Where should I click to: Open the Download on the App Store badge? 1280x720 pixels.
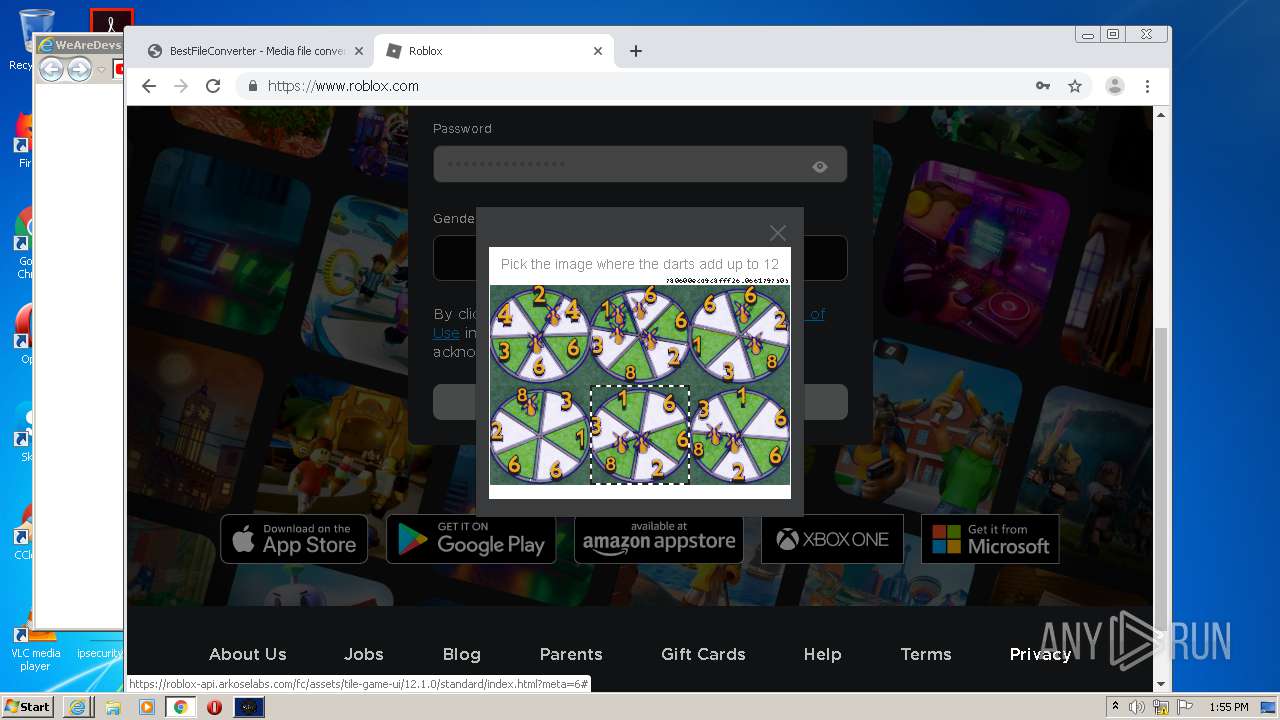(x=294, y=539)
